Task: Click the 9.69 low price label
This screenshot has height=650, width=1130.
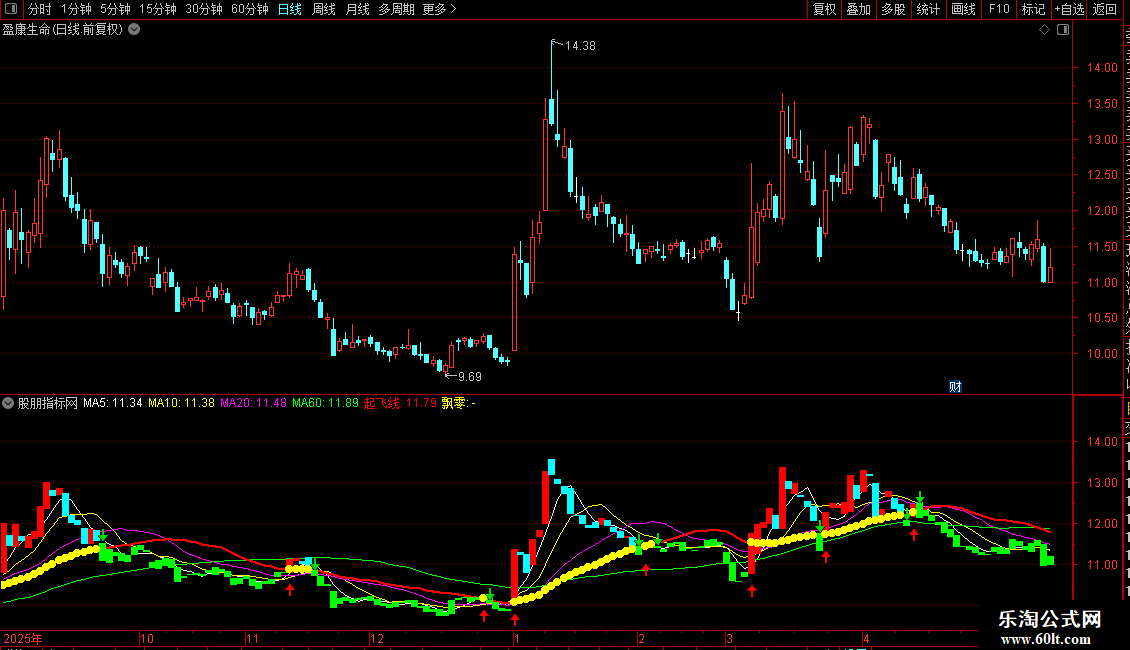Action: tap(470, 376)
